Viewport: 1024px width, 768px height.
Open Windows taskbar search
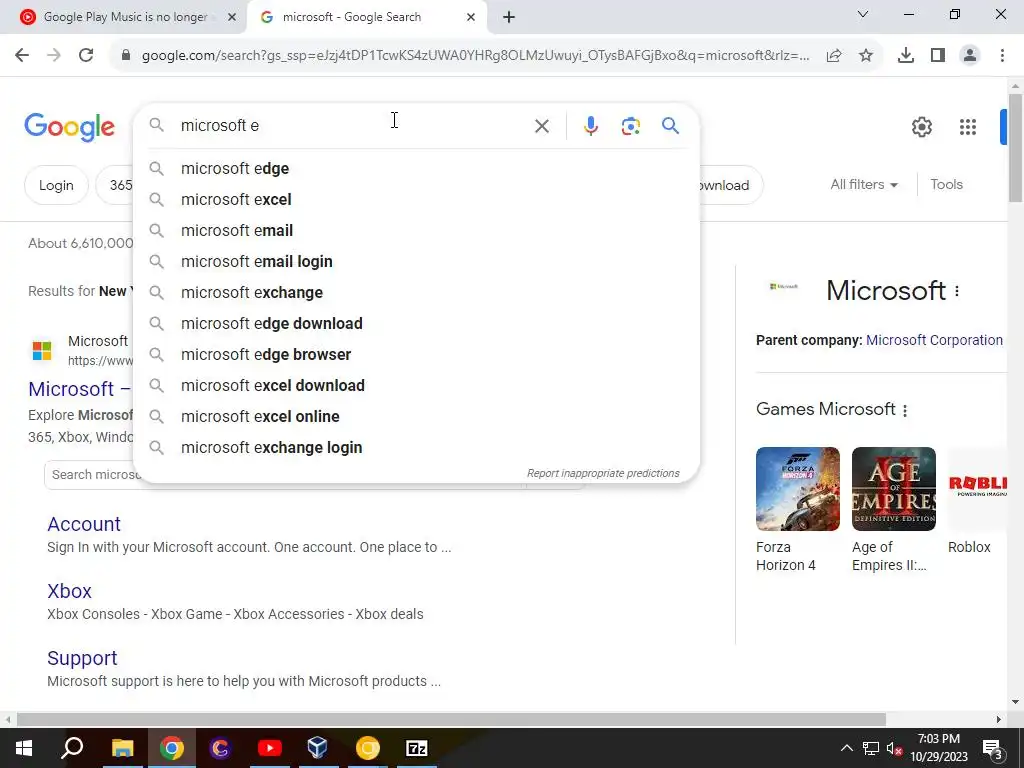click(72, 748)
